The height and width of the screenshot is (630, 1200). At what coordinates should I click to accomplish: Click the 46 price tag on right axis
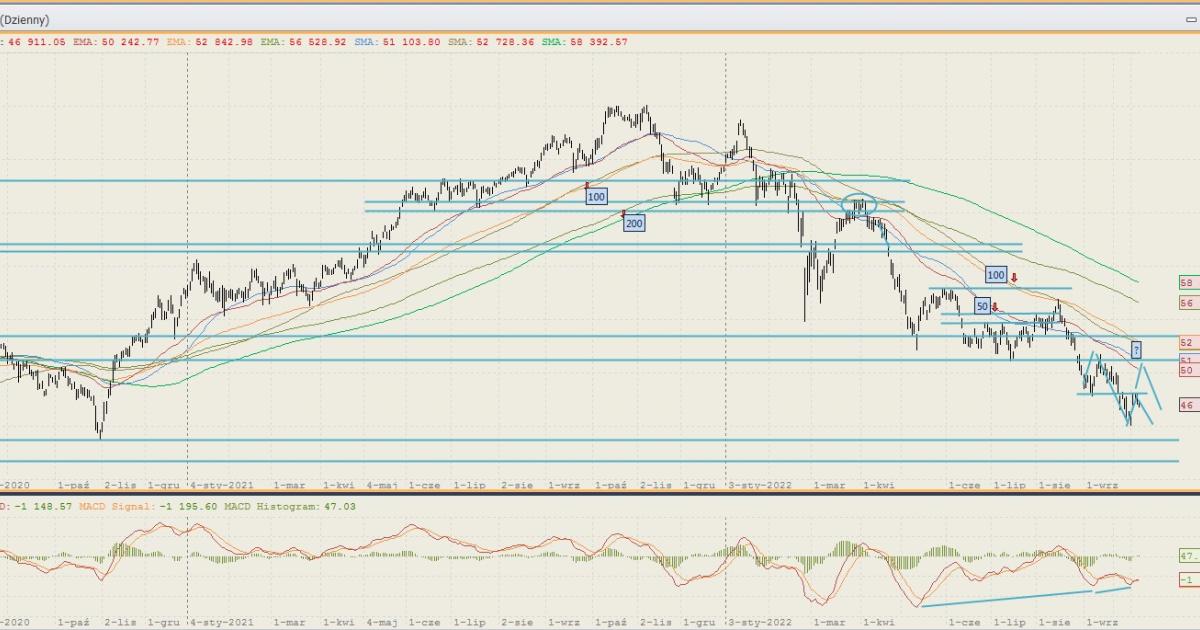point(1188,405)
